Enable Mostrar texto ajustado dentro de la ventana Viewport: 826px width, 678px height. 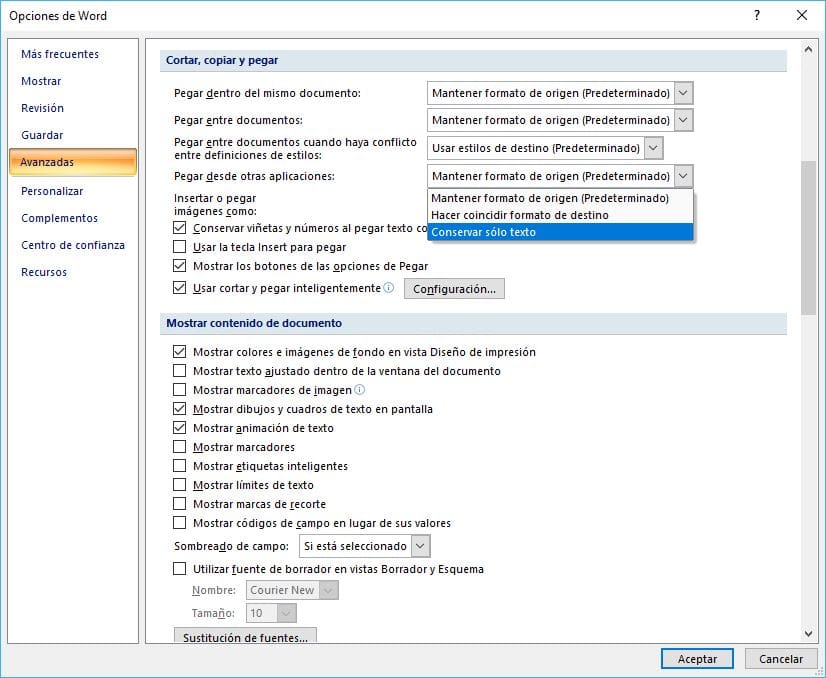coord(180,371)
